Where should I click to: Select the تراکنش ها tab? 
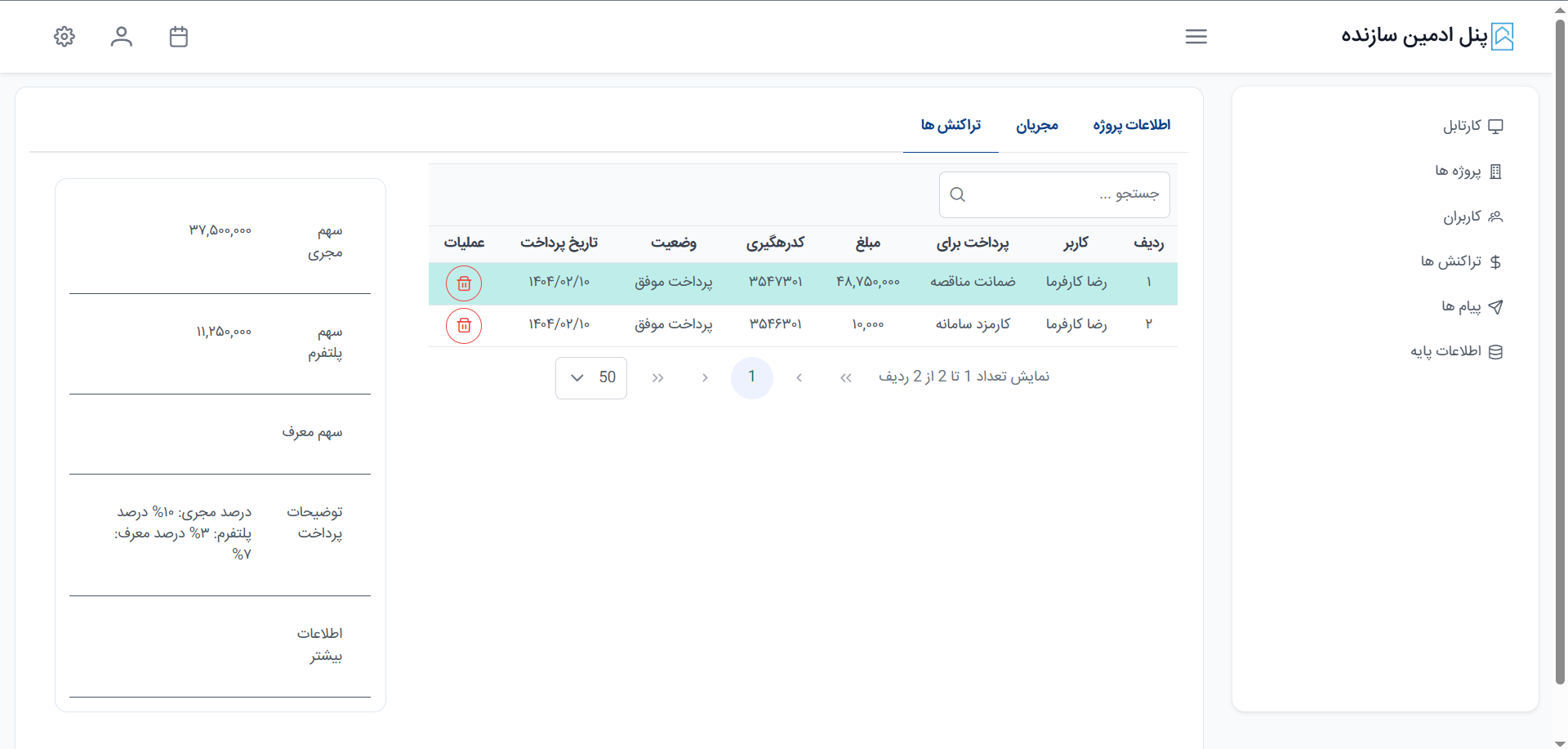click(951, 125)
